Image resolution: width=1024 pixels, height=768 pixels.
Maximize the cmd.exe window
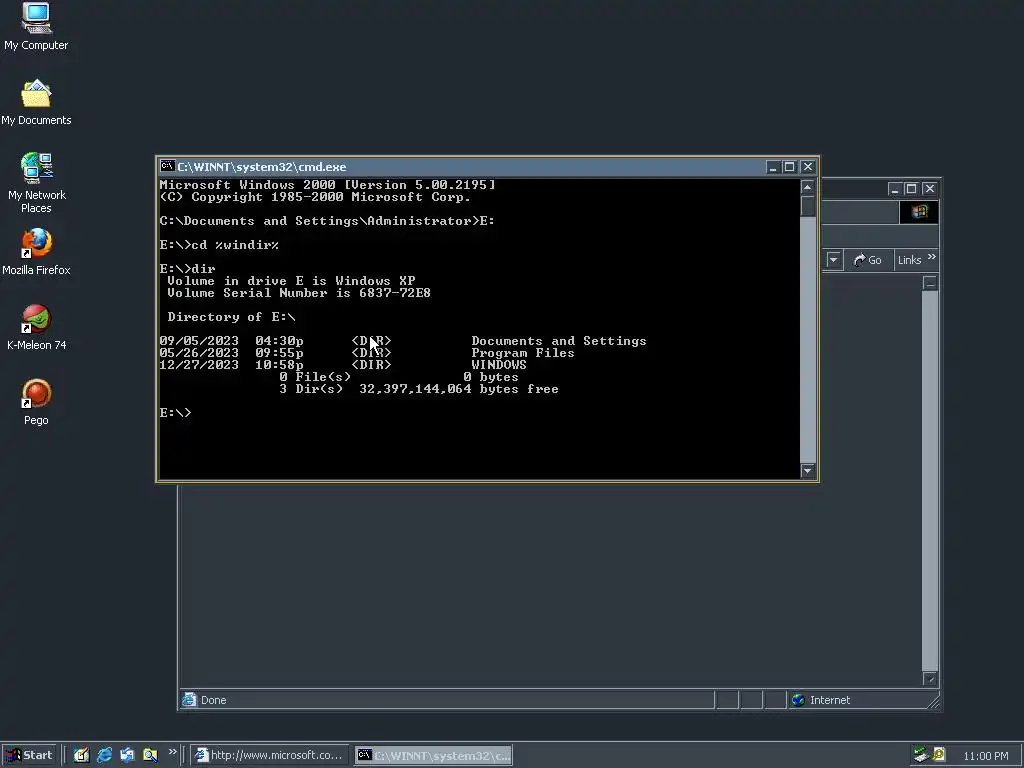[789, 167]
